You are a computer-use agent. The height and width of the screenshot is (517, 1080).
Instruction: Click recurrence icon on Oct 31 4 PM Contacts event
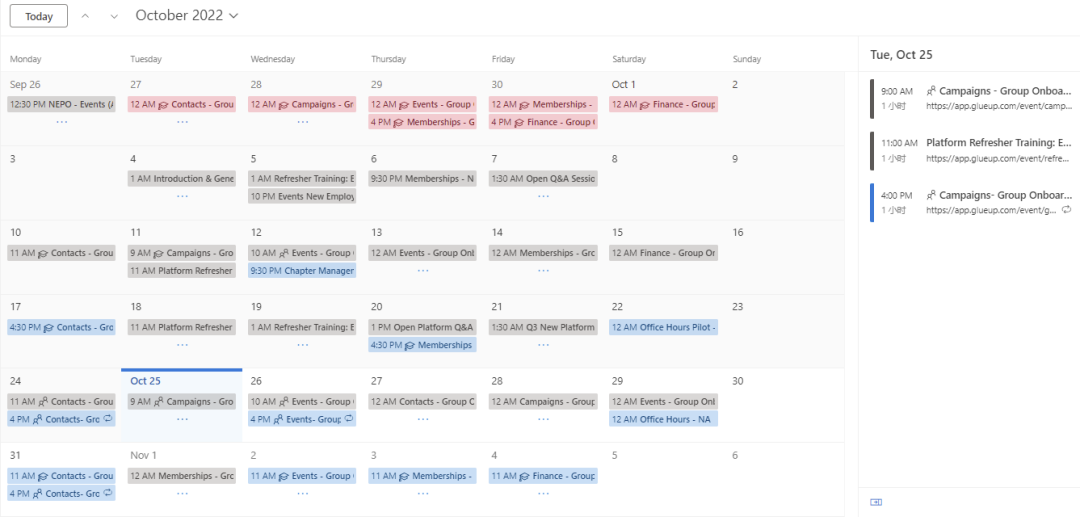(107, 493)
